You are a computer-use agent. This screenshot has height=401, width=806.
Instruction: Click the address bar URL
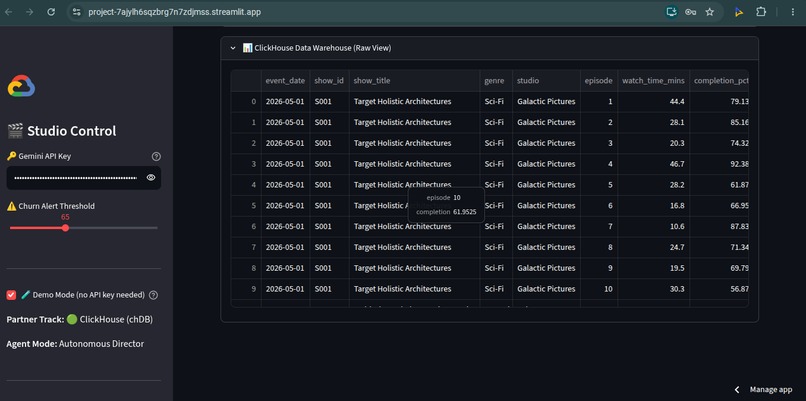point(174,12)
